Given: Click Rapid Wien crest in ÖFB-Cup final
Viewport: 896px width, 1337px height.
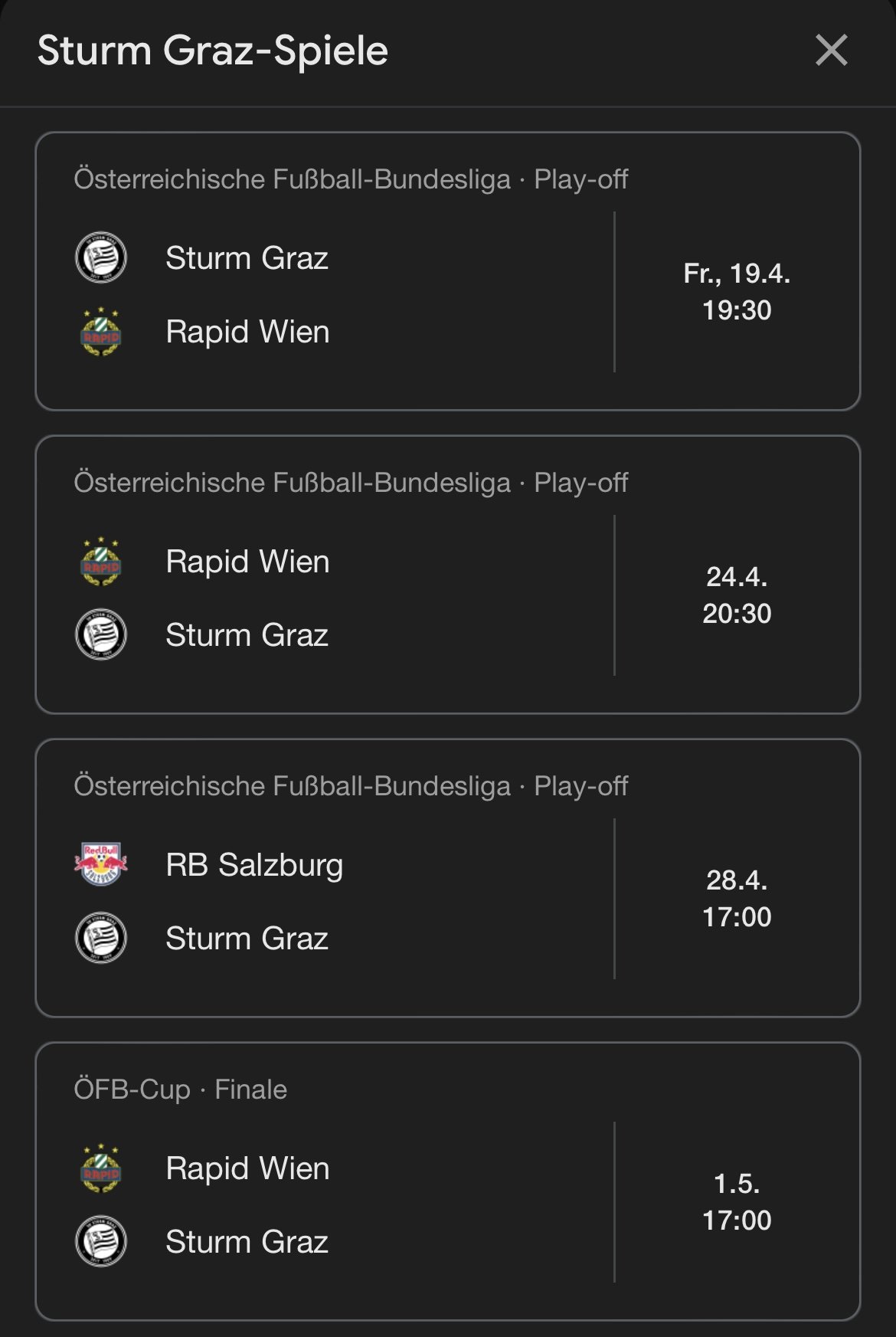Looking at the screenshot, I should 101,1168.
